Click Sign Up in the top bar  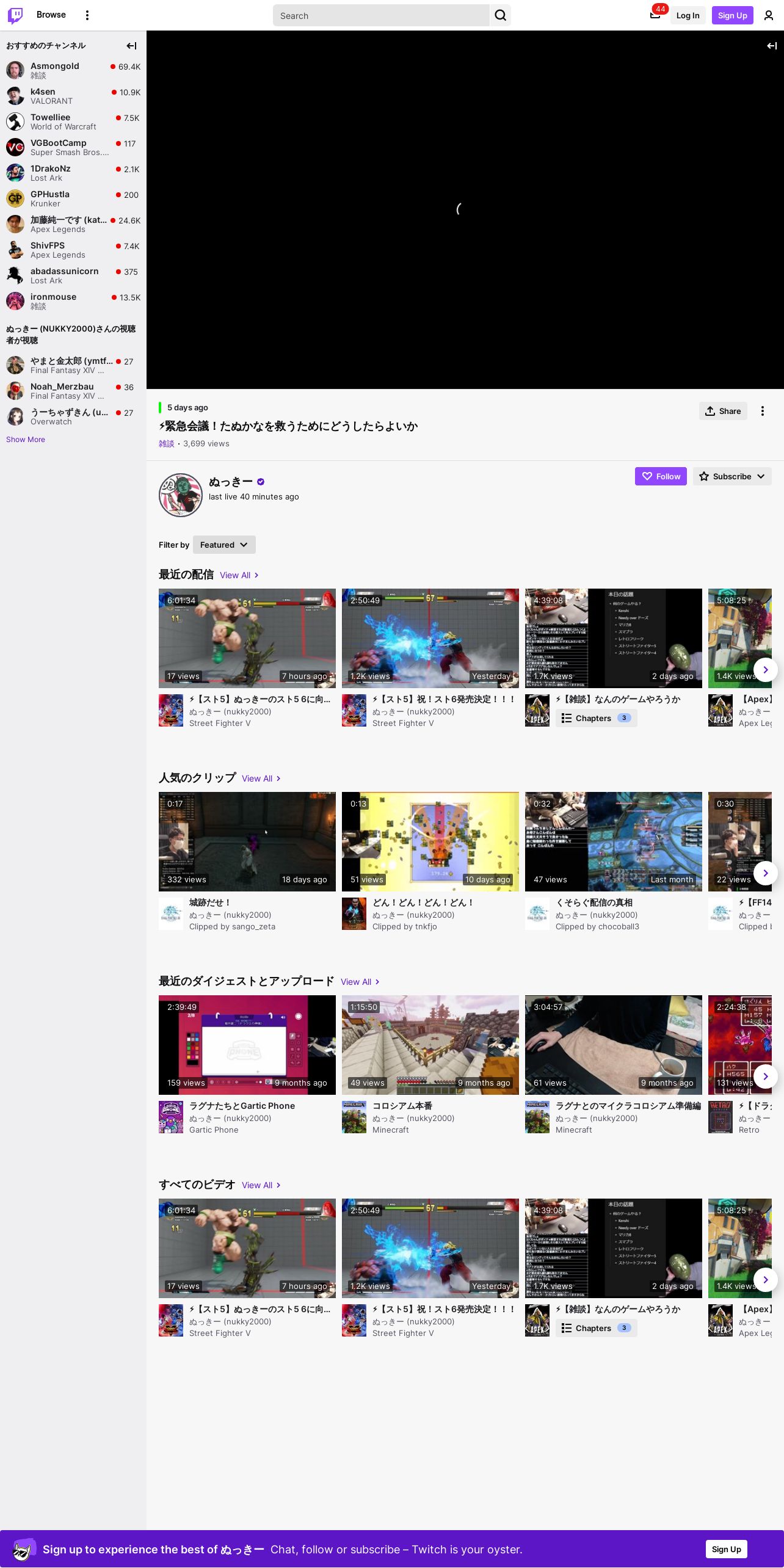coord(733,15)
